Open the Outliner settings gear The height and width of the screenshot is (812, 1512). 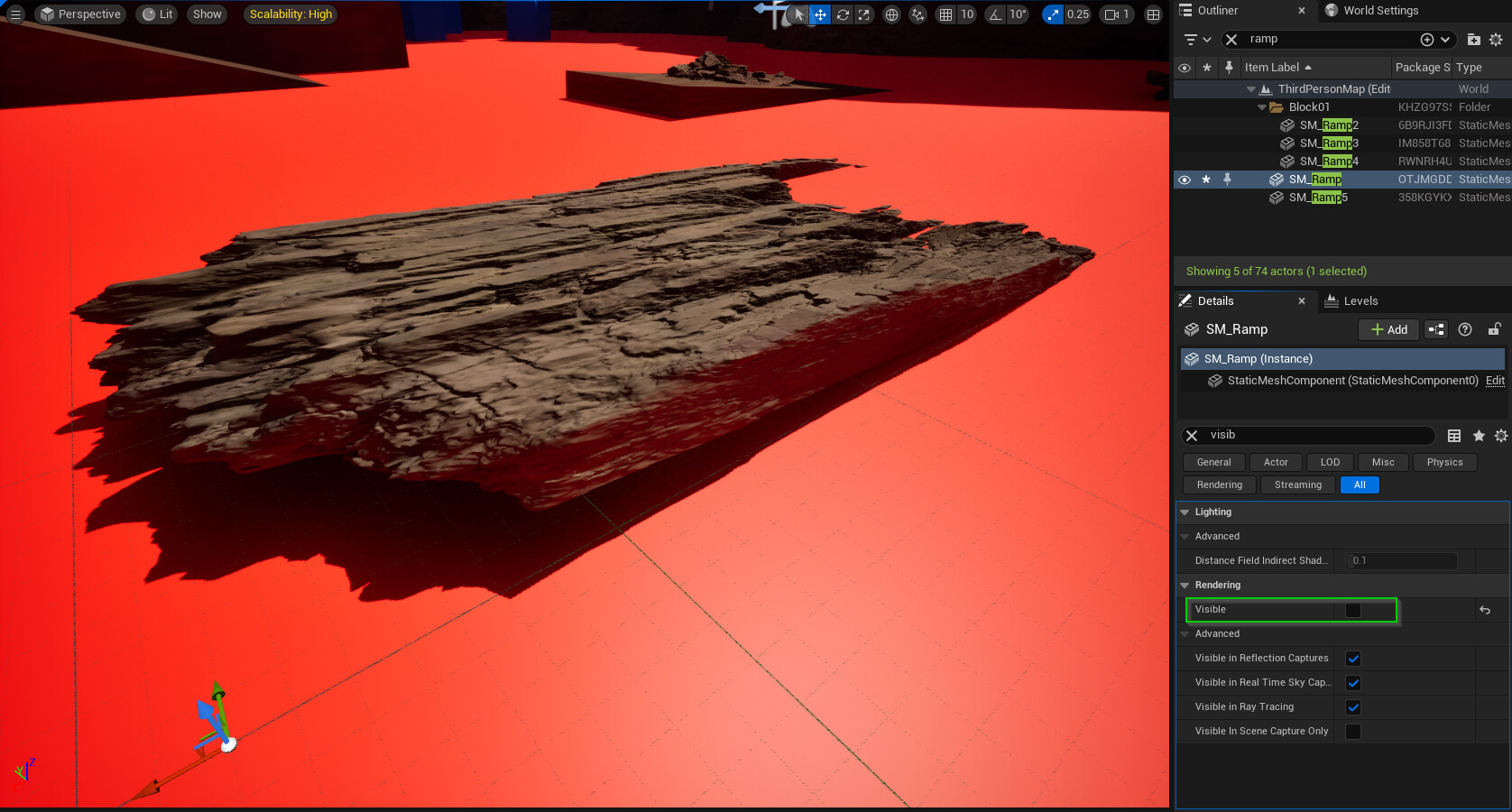tap(1496, 40)
